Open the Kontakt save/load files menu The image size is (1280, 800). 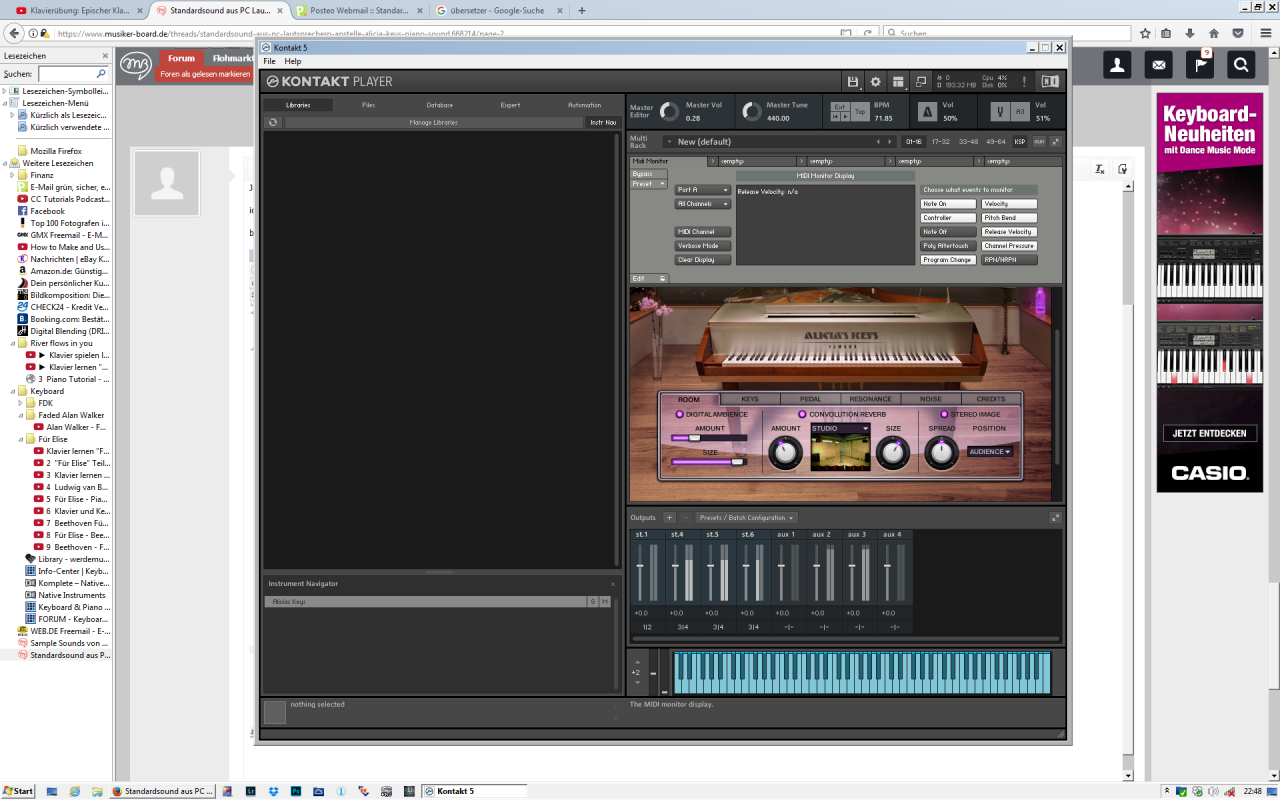pos(852,82)
